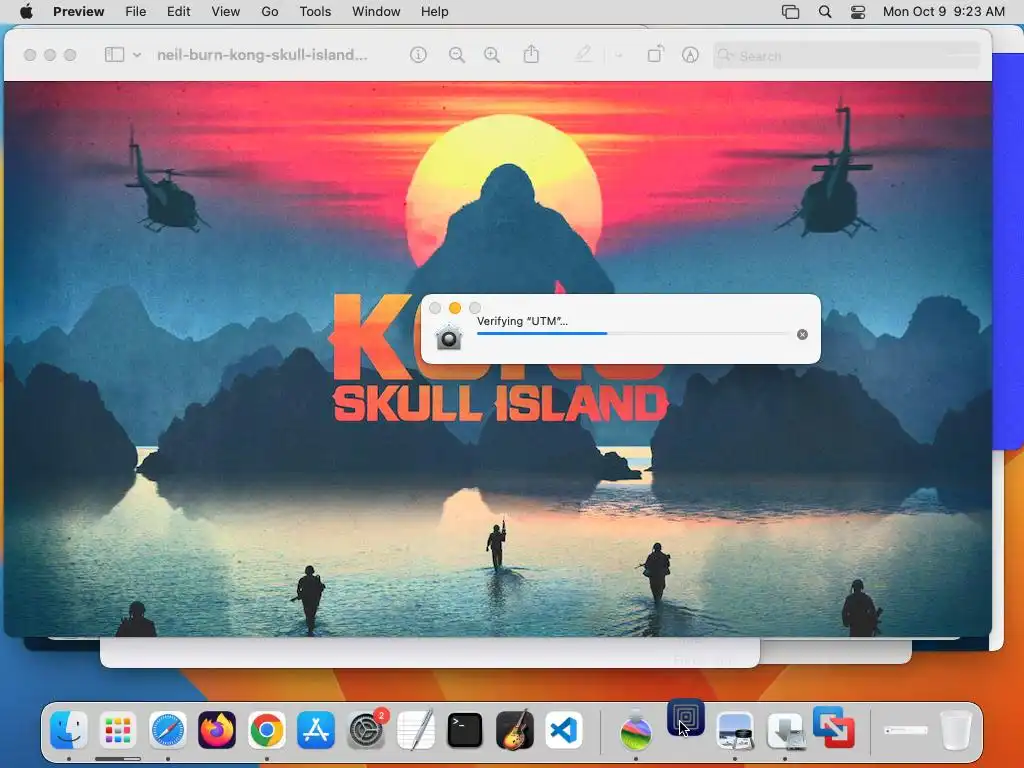Screen dimensions: 1024x768
Task: Open the View menu
Action: click(225, 12)
